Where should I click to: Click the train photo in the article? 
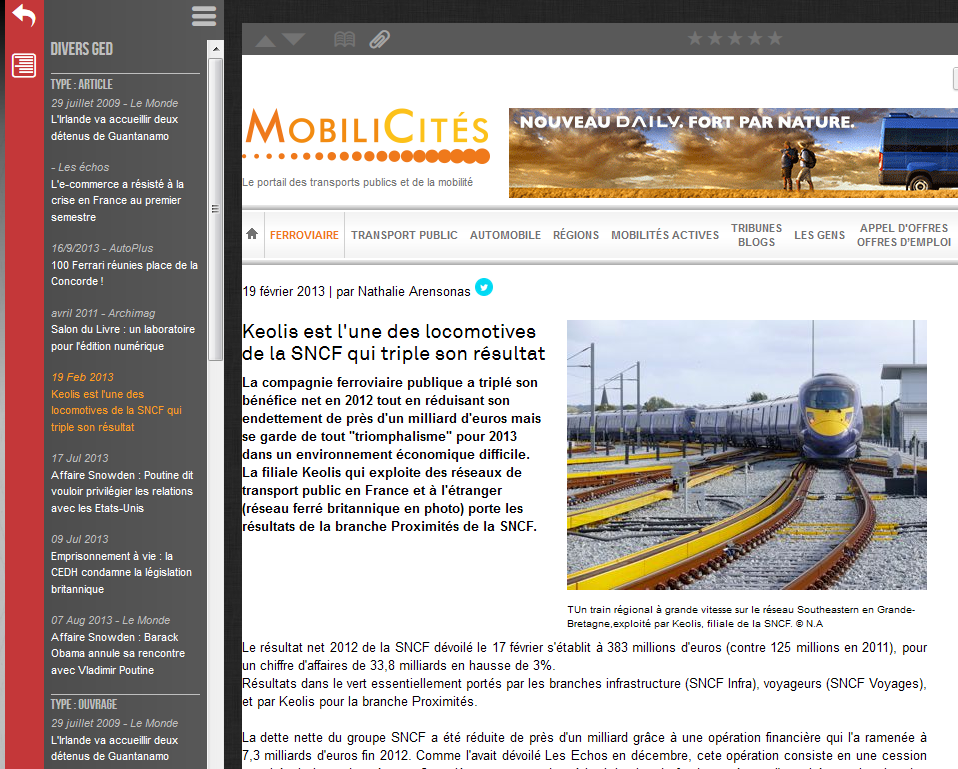pos(747,454)
